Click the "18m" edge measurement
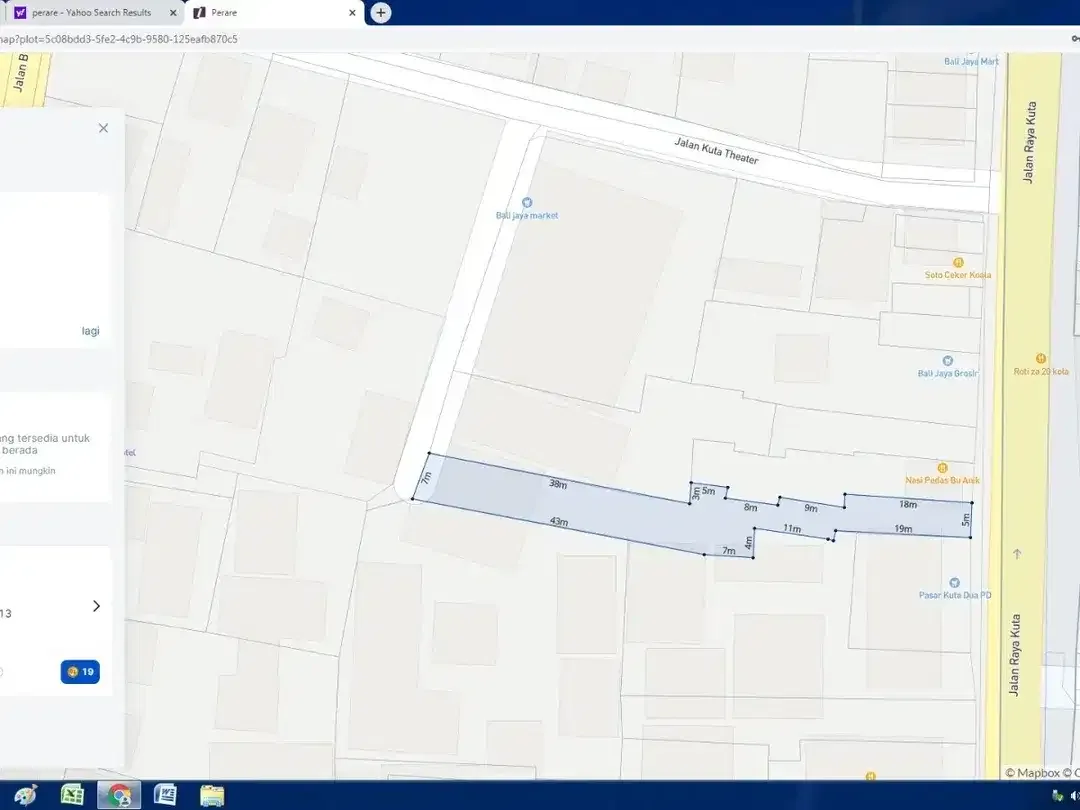Image resolution: width=1080 pixels, height=810 pixels. click(908, 504)
